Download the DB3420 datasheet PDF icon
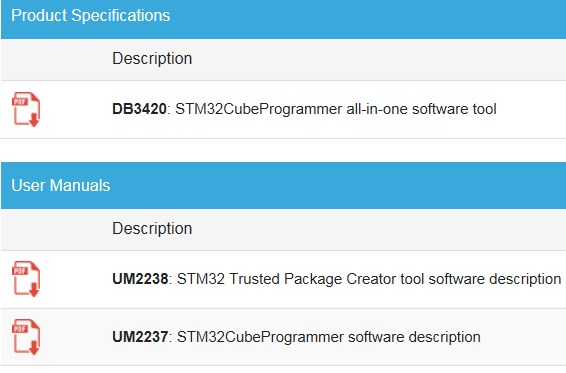 [x=26, y=109]
